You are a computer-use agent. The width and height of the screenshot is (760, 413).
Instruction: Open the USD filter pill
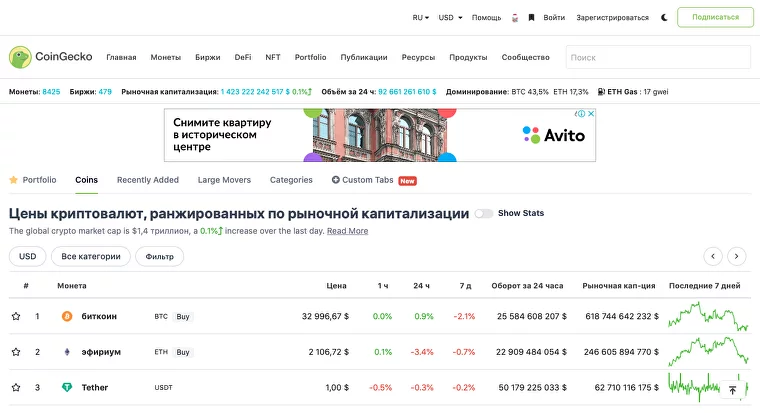(x=28, y=256)
